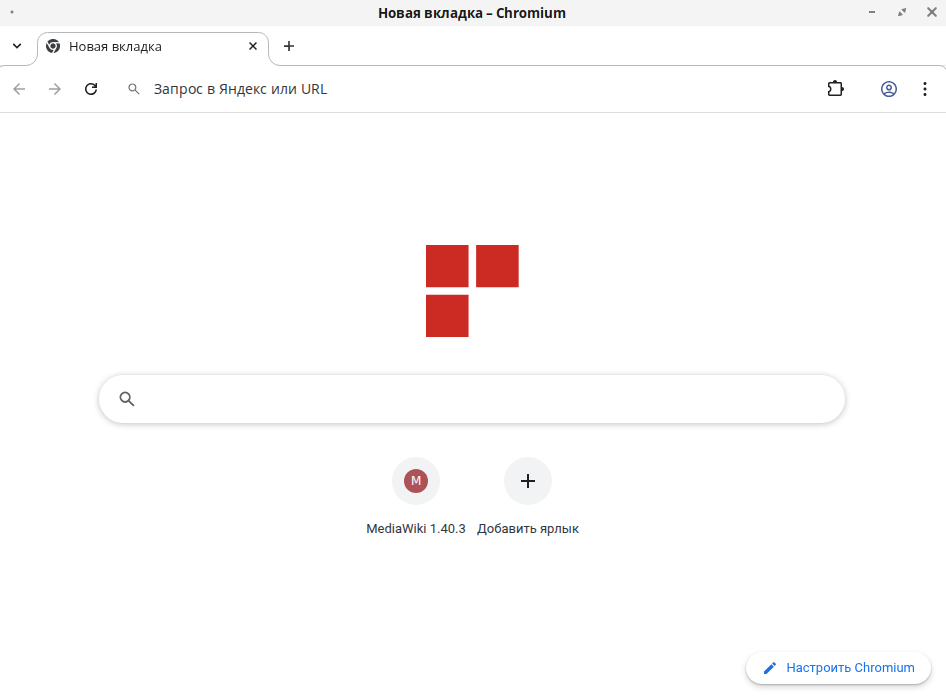Open a new tab with plus button
Image resolution: width=946 pixels, height=698 pixels.
[x=289, y=46]
